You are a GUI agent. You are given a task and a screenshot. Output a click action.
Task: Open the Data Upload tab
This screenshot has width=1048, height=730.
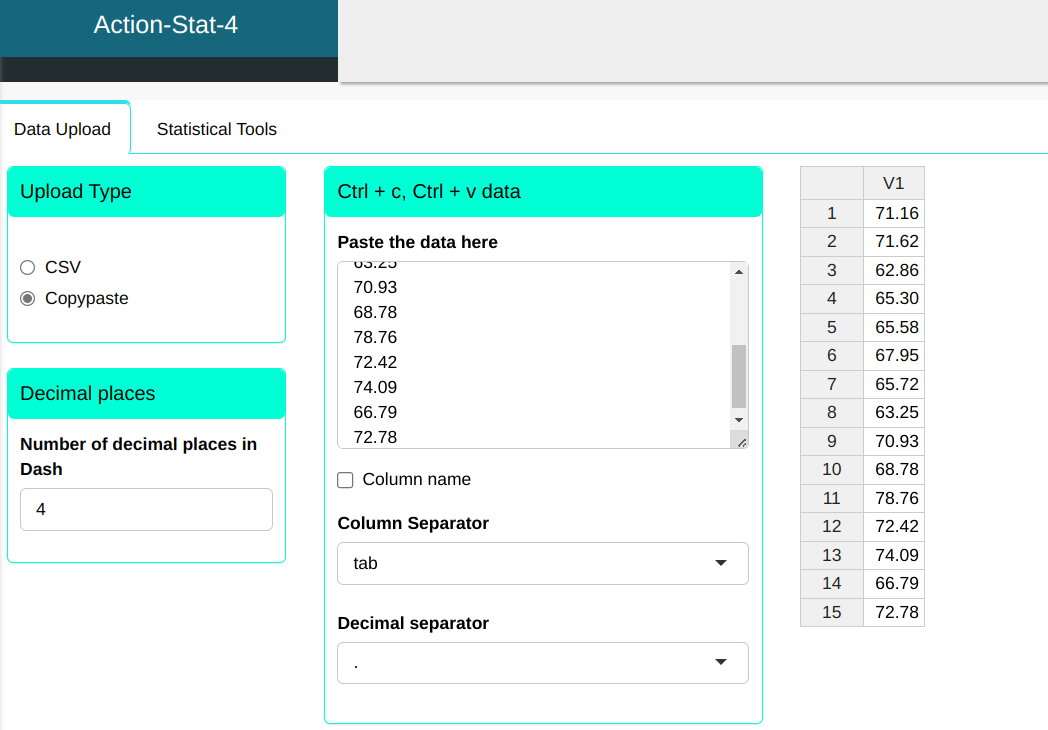pyautogui.click(x=62, y=130)
